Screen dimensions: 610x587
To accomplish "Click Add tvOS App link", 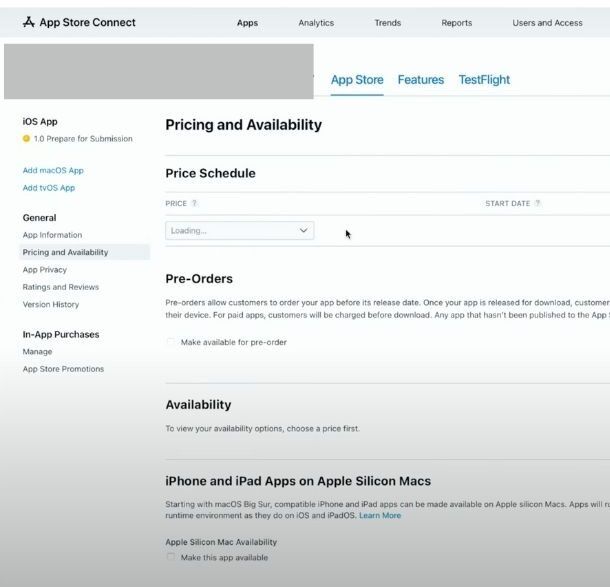I will 49,188.
